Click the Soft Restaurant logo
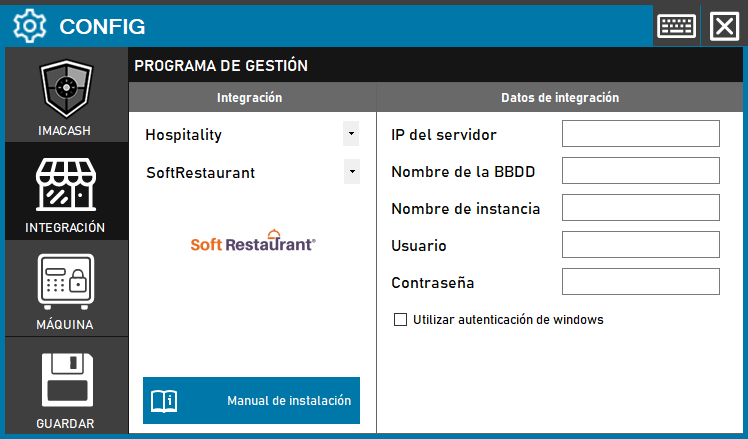 point(253,241)
